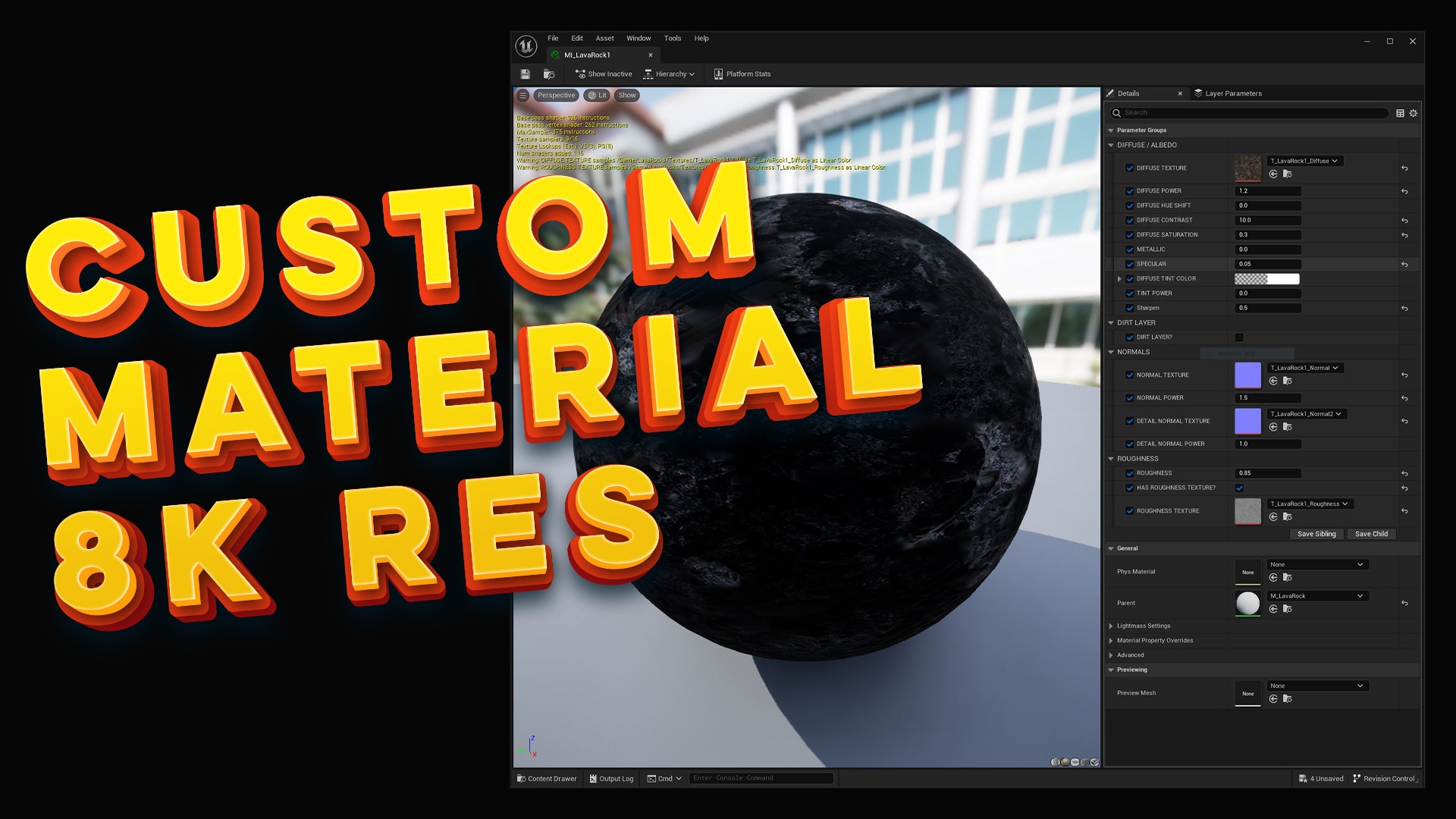
Task: Use arrow to assign selected Diffuse texture
Action: pyautogui.click(x=1273, y=174)
